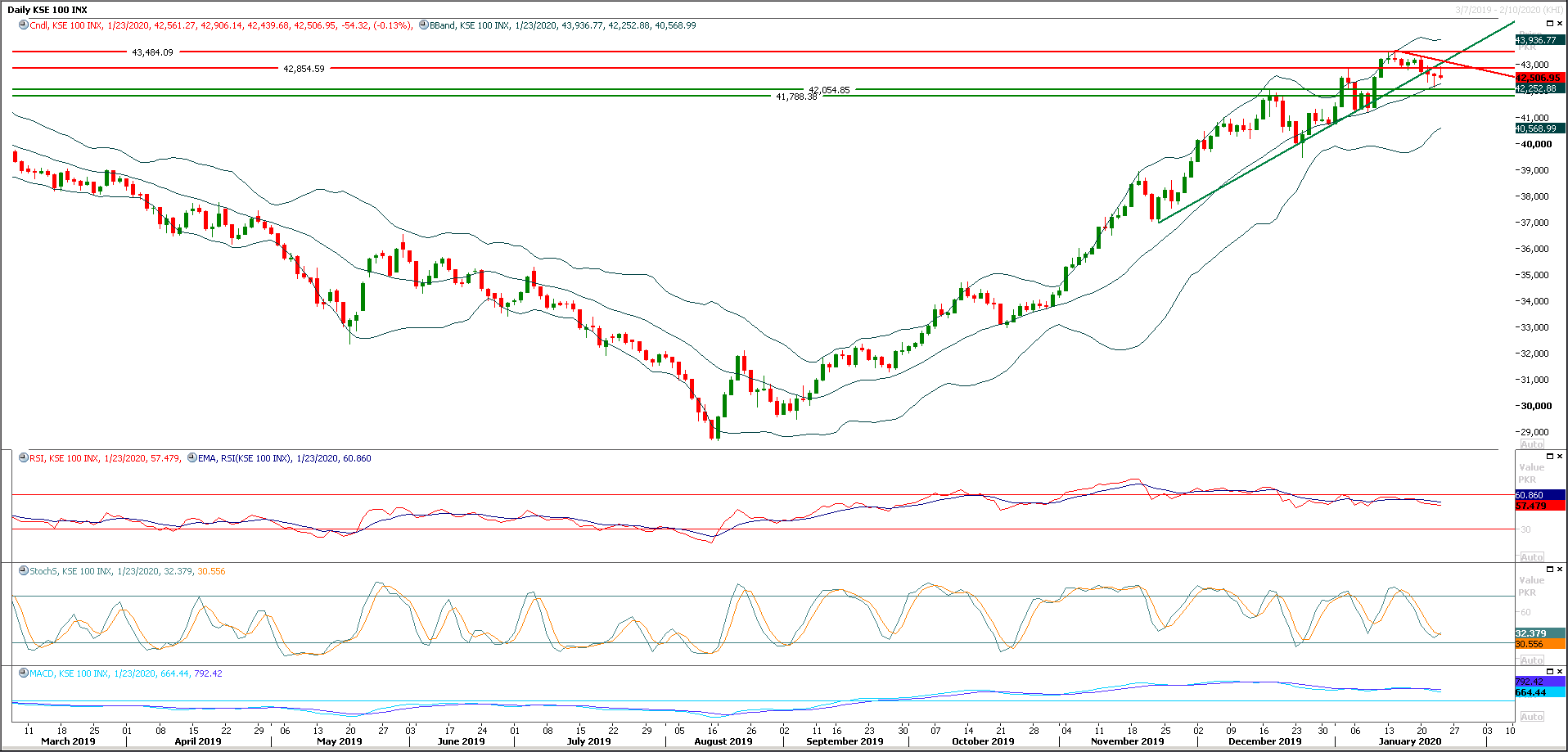Toggle Auto scaling on Stochastic pane
The width and height of the screenshot is (1568, 752).
click(1531, 660)
